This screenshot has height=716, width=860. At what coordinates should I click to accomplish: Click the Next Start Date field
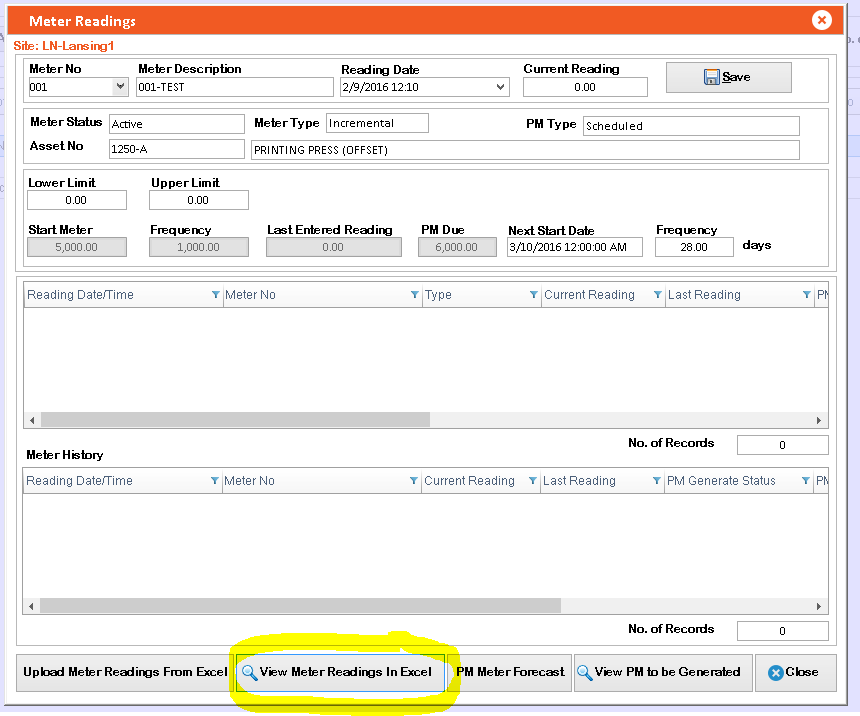pos(574,247)
